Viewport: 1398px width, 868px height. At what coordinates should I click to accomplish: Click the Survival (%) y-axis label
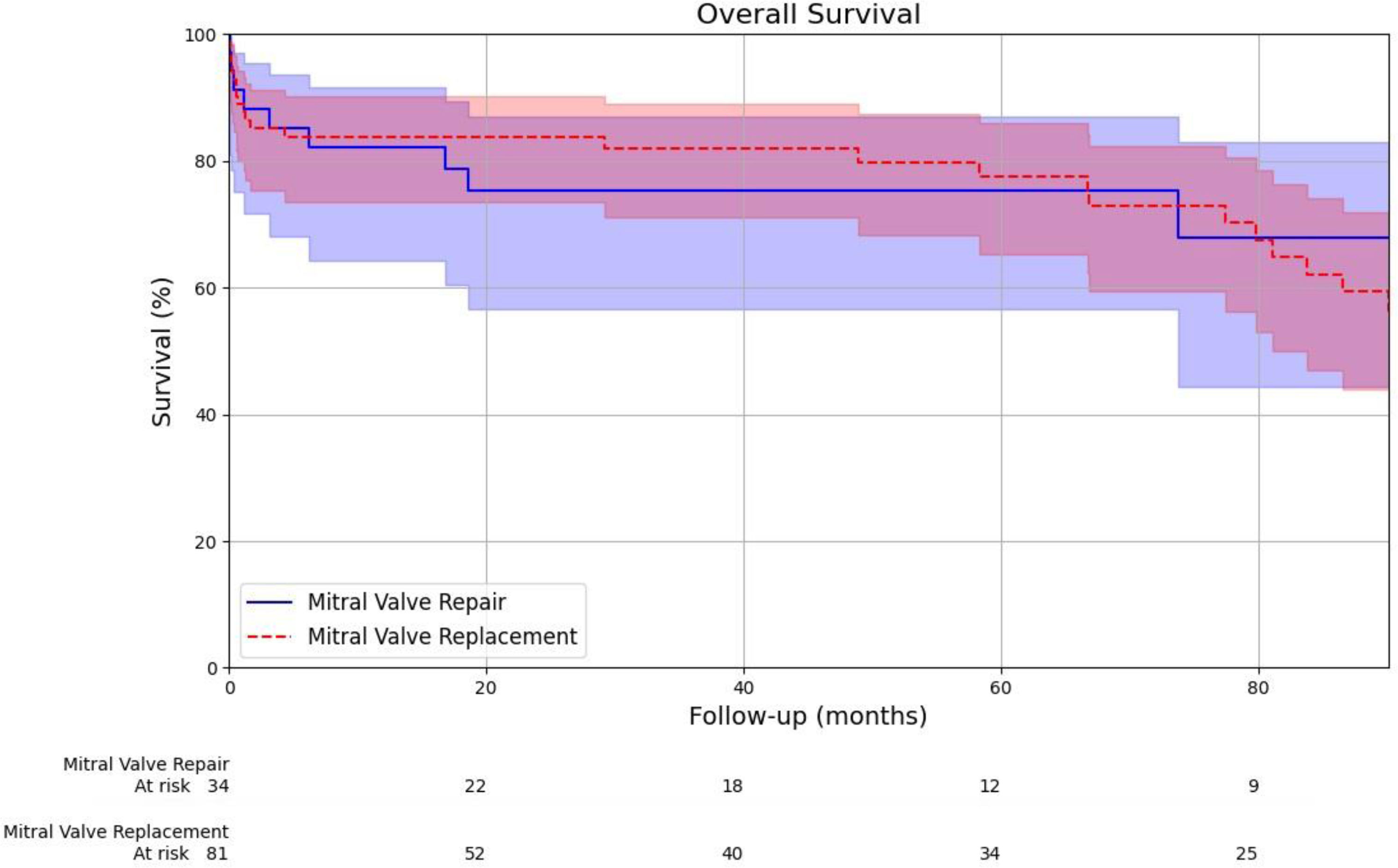click(x=161, y=352)
